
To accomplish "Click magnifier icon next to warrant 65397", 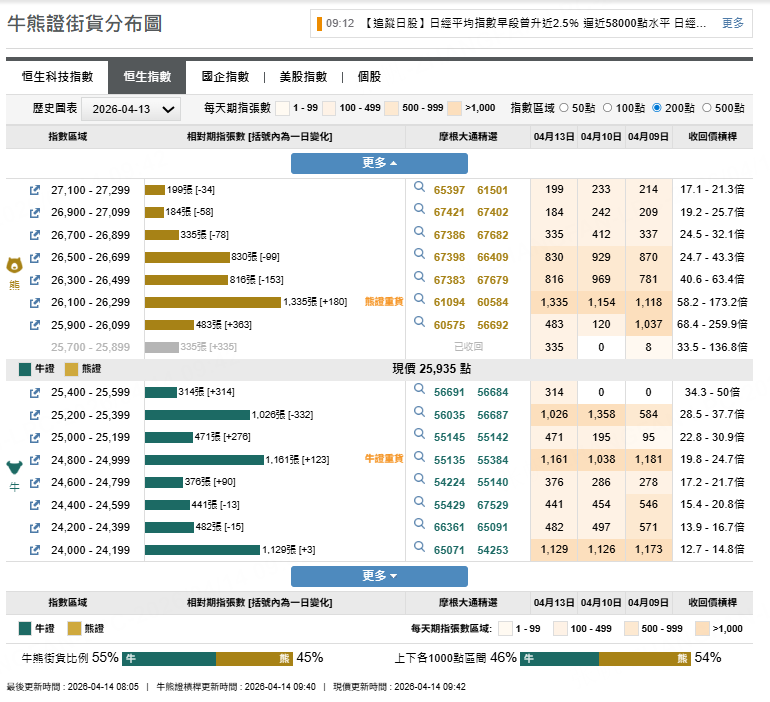I will (x=421, y=189).
